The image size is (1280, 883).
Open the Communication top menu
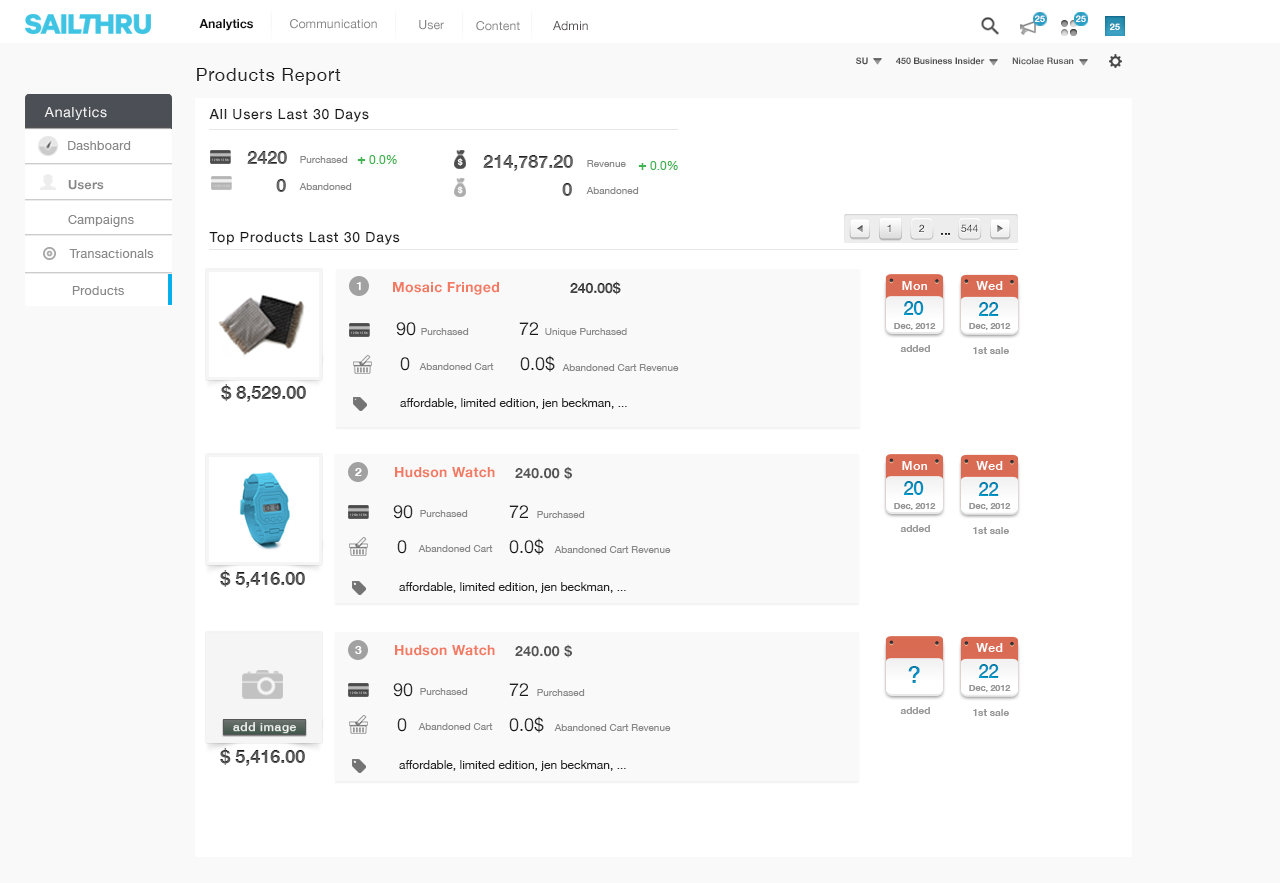point(333,24)
